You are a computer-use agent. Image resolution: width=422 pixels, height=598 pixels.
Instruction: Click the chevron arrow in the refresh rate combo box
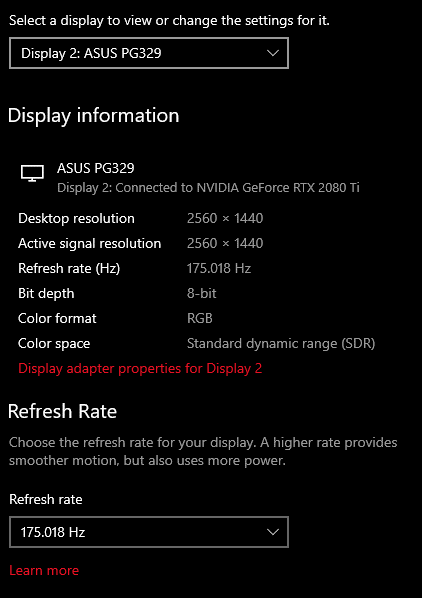[x=273, y=532]
